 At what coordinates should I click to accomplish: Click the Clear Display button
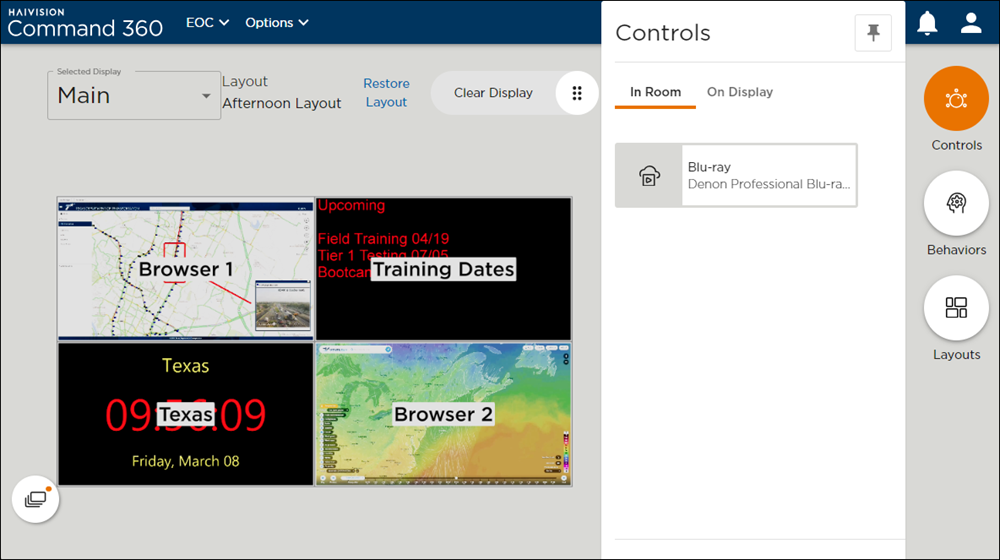[x=493, y=93]
